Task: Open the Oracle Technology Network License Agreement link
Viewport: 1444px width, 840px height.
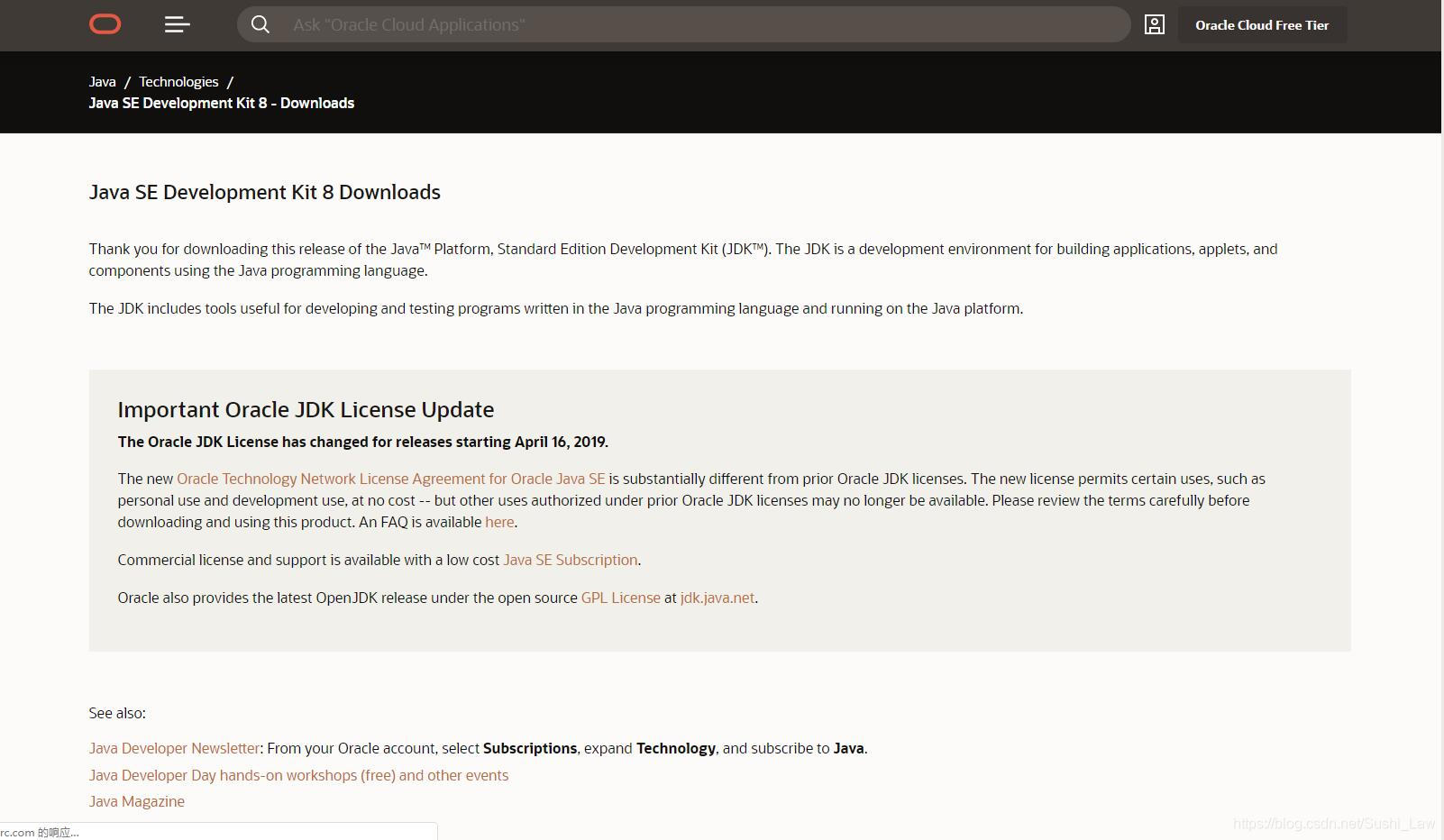Action: [x=391, y=479]
